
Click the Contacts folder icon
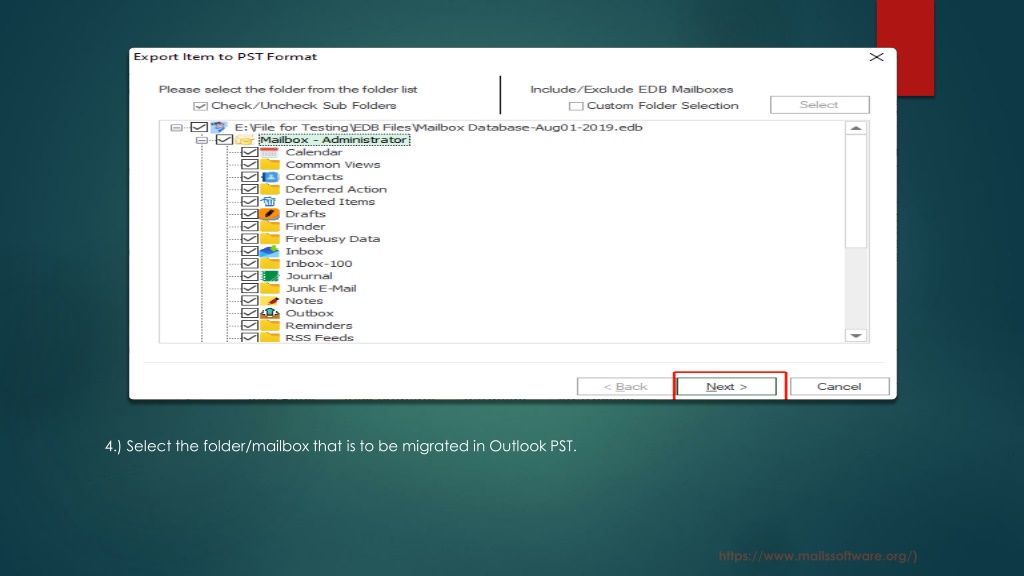point(269,177)
